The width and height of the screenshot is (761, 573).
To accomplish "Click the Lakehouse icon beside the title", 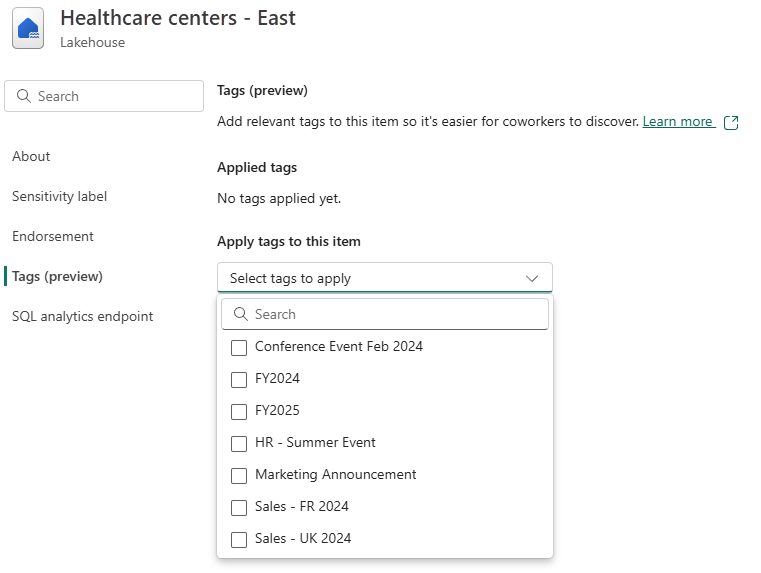I will coord(28,29).
